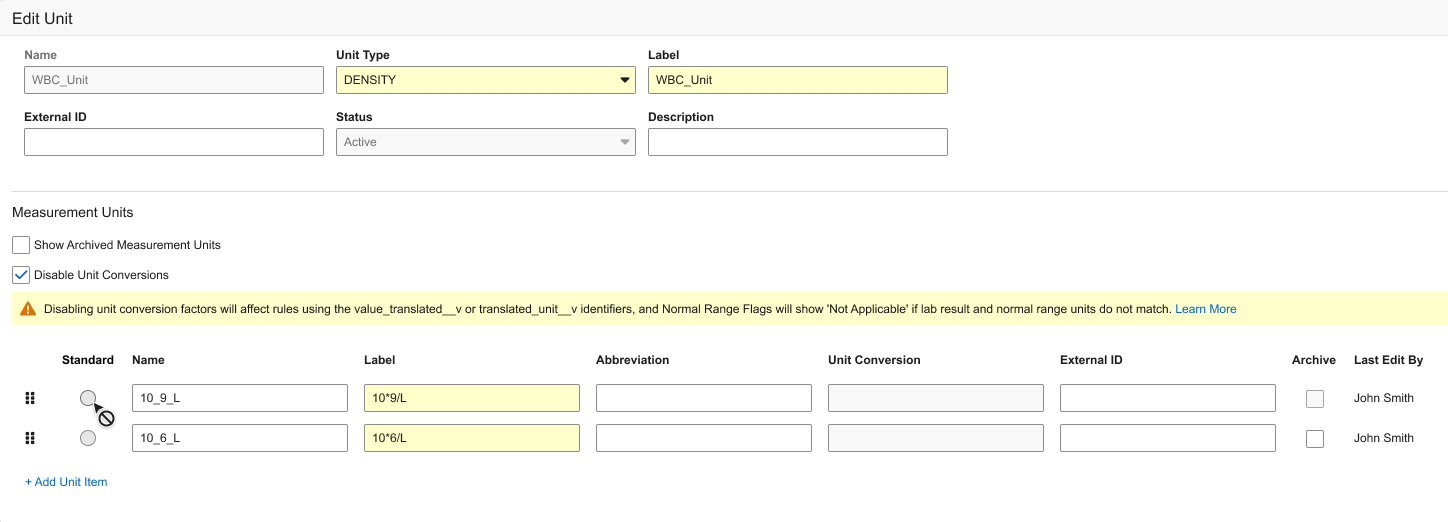Click Label field showing 10*6/L
Screen dimensions: 1448x522
[472, 438]
